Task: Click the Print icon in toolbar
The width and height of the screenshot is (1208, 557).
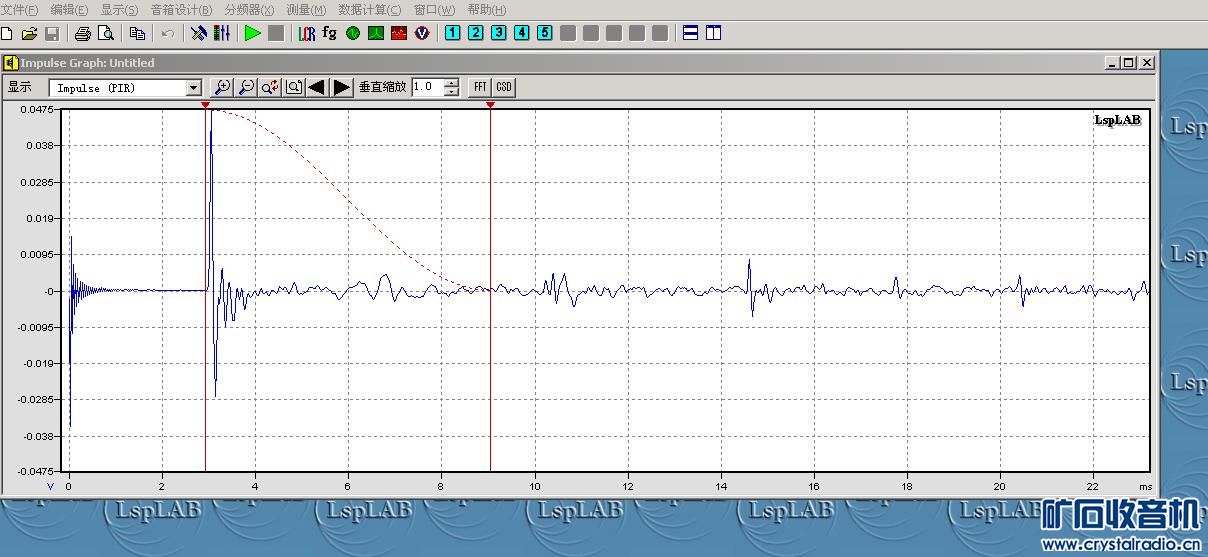Action: tap(83, 33)
